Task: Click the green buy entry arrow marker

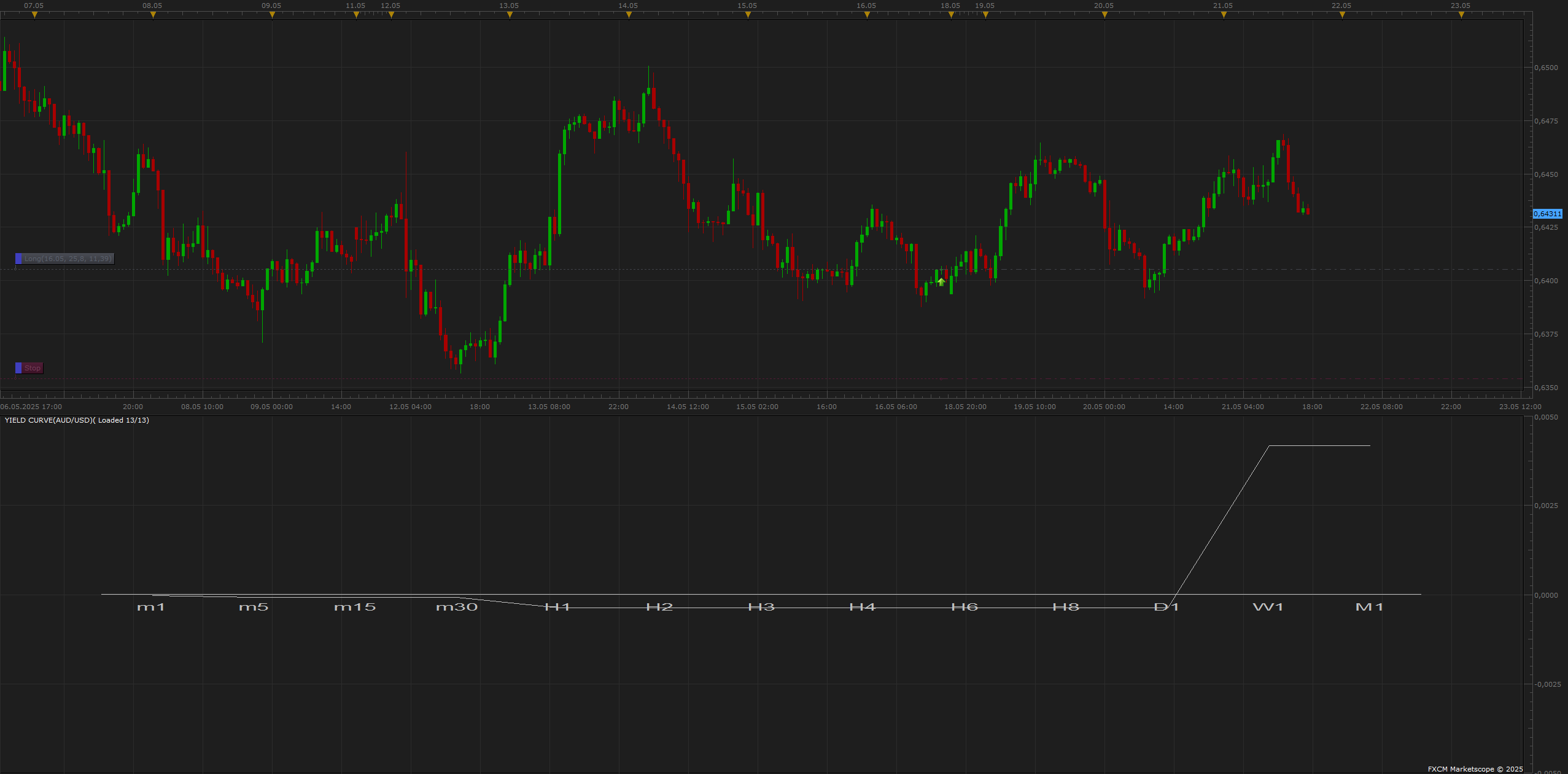Action: 941,282
